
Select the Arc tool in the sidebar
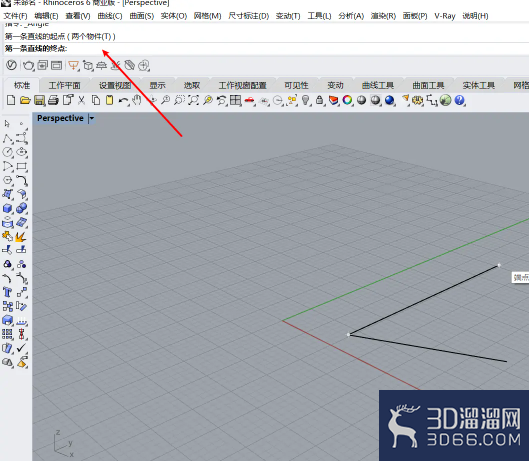pos(8,166)
